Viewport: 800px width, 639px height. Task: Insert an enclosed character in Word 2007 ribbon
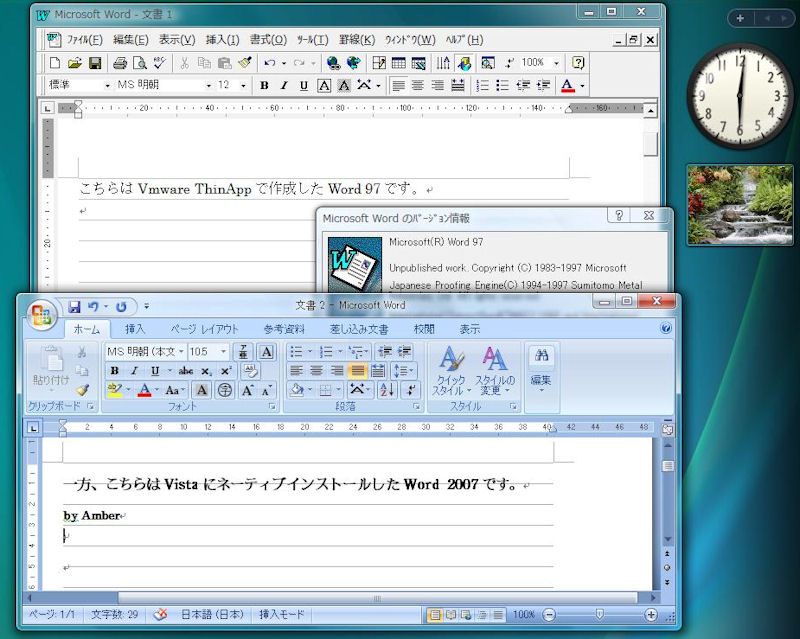click(224, 391)
